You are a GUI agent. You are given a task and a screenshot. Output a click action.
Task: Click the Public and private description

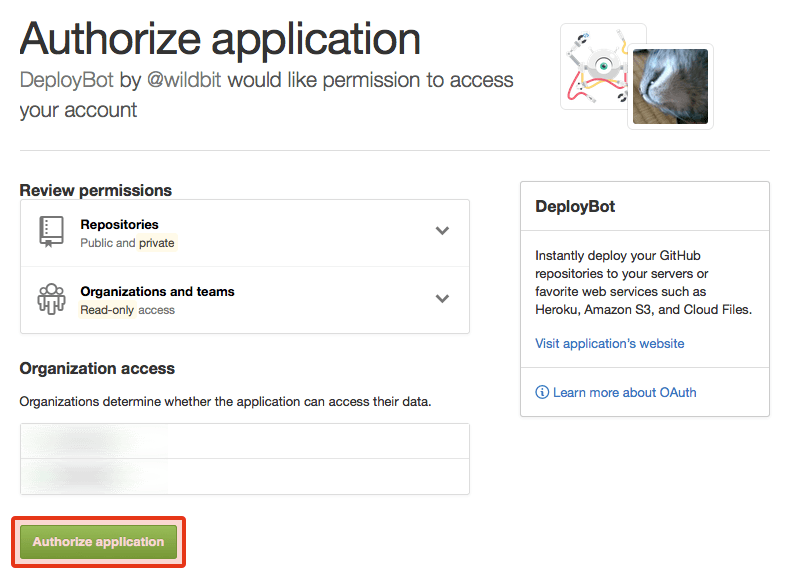click(x=127, y=243)
